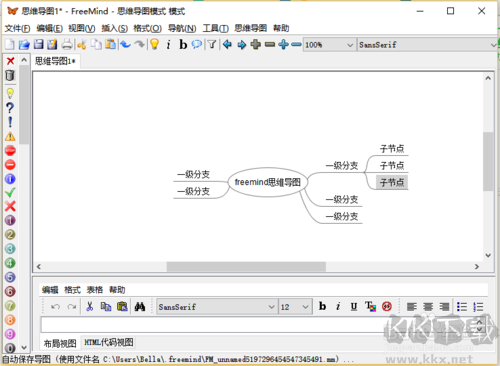
Task: Click the blue minus icon in toolbar
Action: tap(296, 44)
